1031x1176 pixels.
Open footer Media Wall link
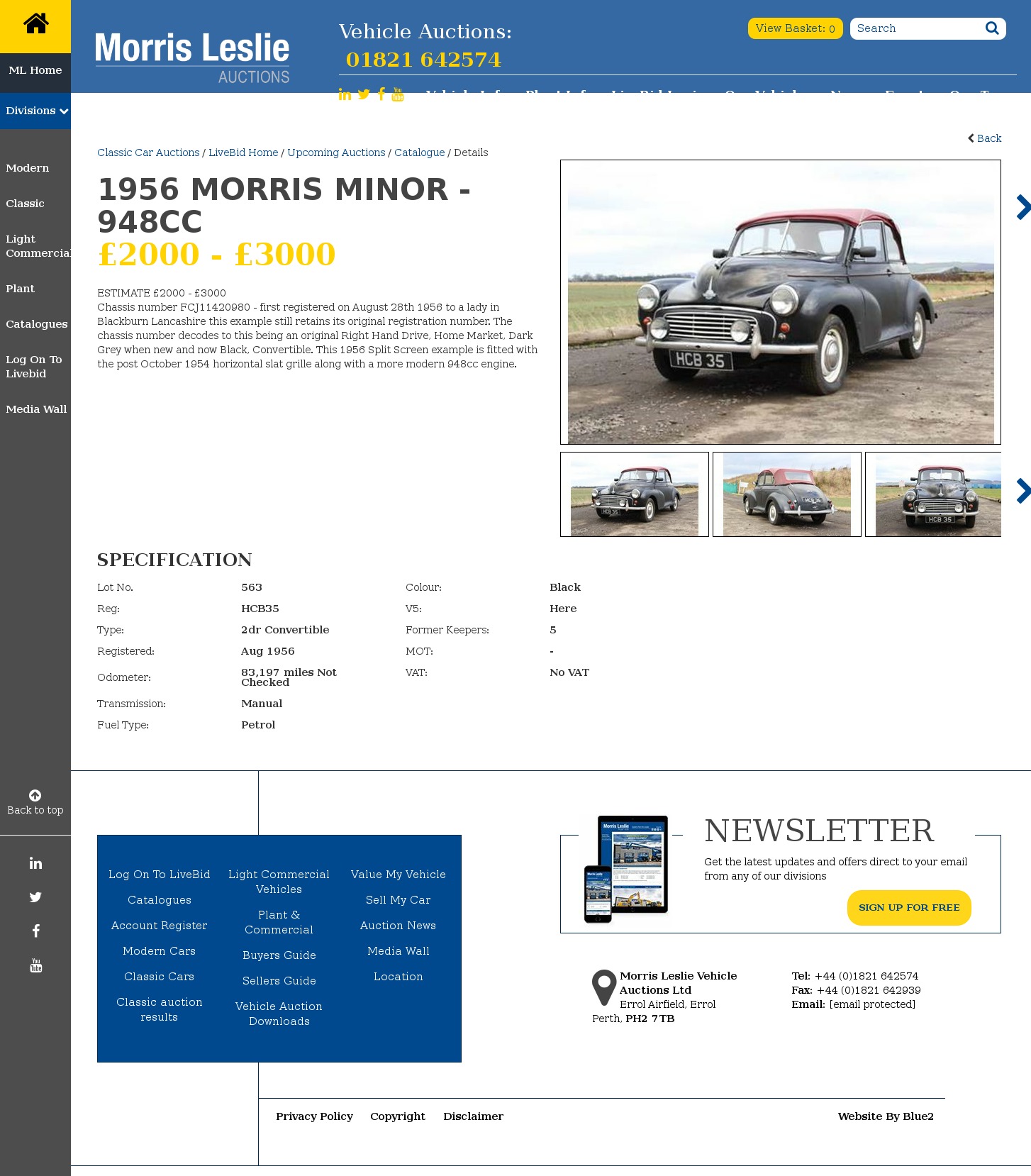399,951
